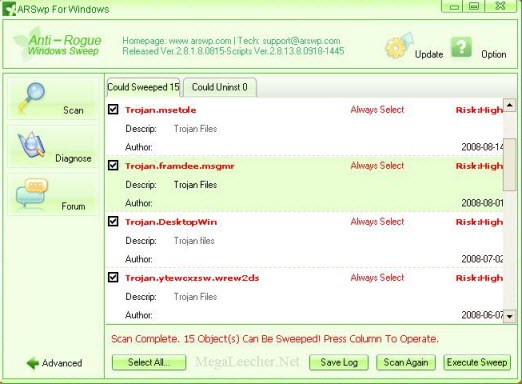
Task: Click the ARSwp title bar app icon
Action: (9, 9)
